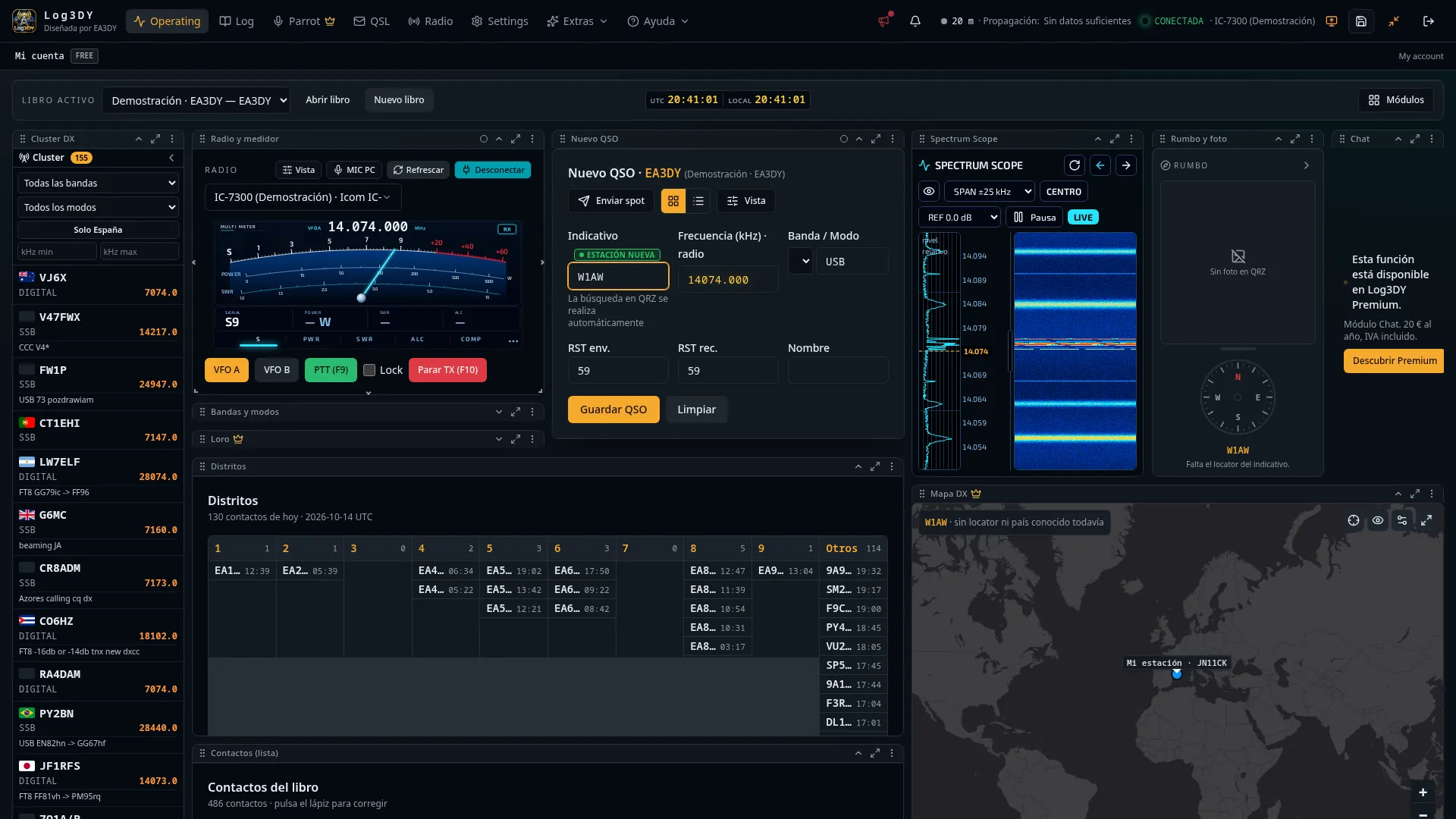Viewport: 1456px width, 819px height.
Task: Toggle the Solo España filter
Action: click(x=98, y=230)
